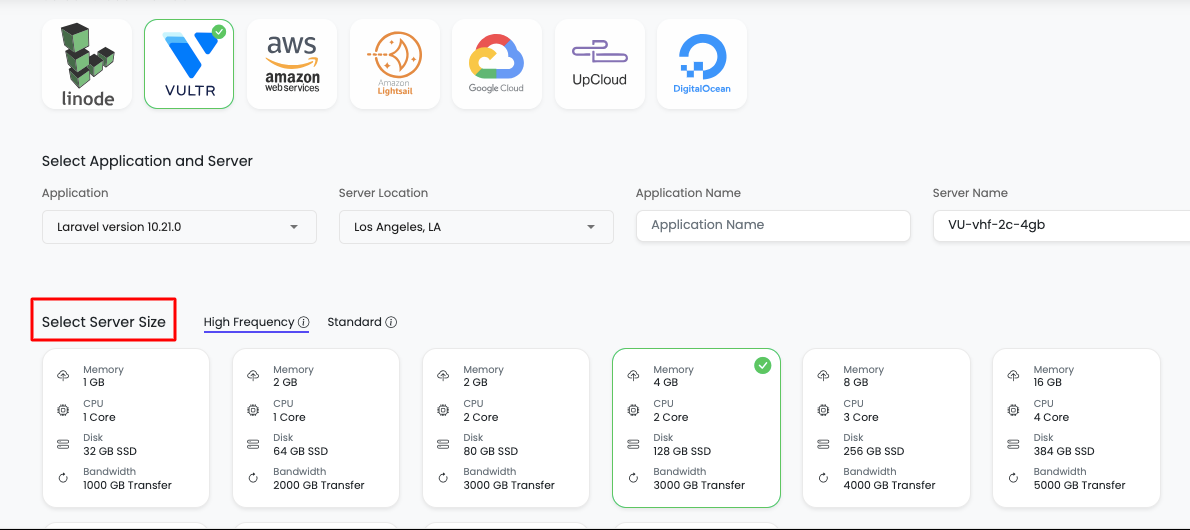Image resolution: width=1190 pixels, height=530 pixels.
Task: Click the Server Name field VU-vhf-2c-4gb
Action: [x=1062, y=226]
